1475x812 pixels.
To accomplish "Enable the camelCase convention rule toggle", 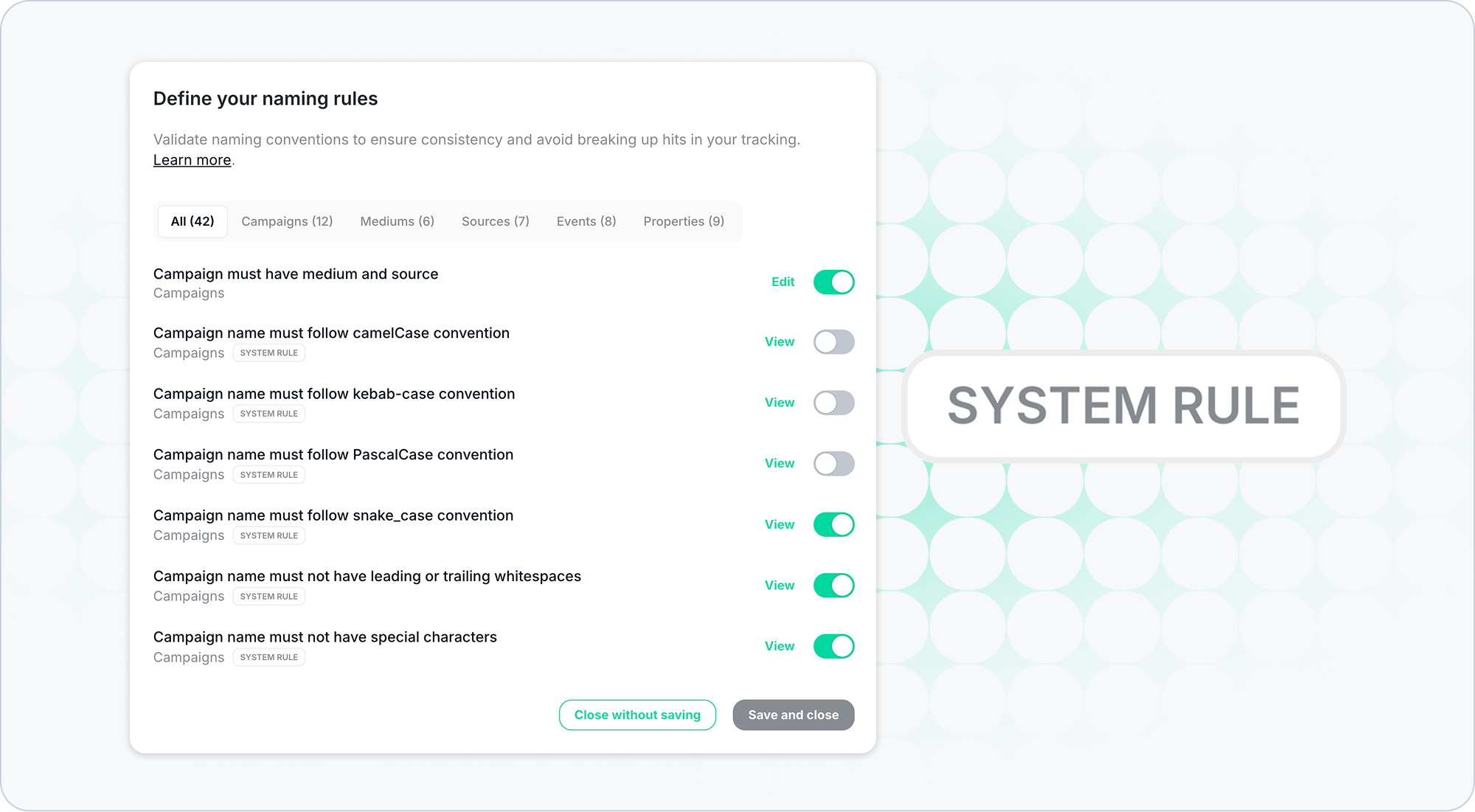I will point(833,342).
